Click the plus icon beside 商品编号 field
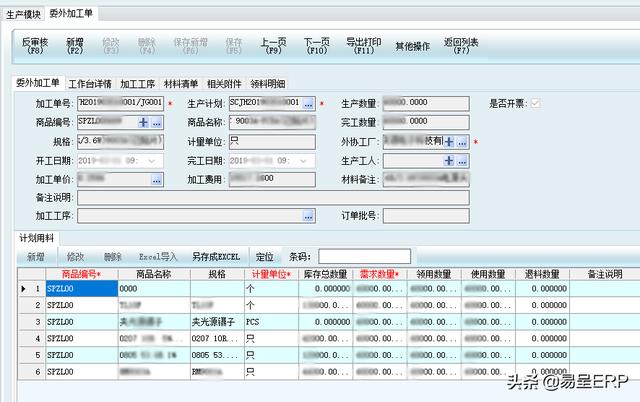The height and width of the screenshot is (402, 640). point(143,122)
